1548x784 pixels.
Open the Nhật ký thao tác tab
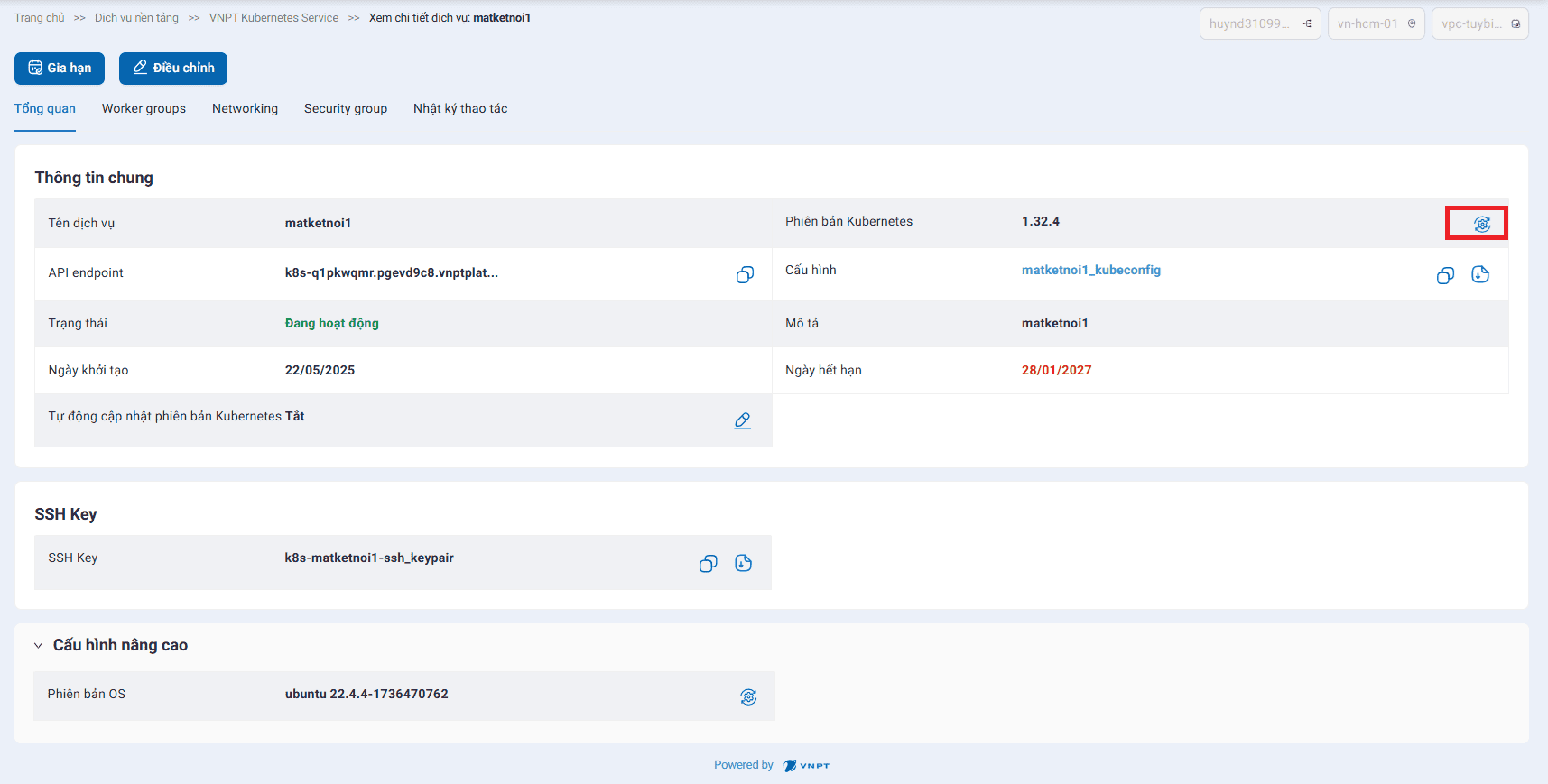pos(460,108)
